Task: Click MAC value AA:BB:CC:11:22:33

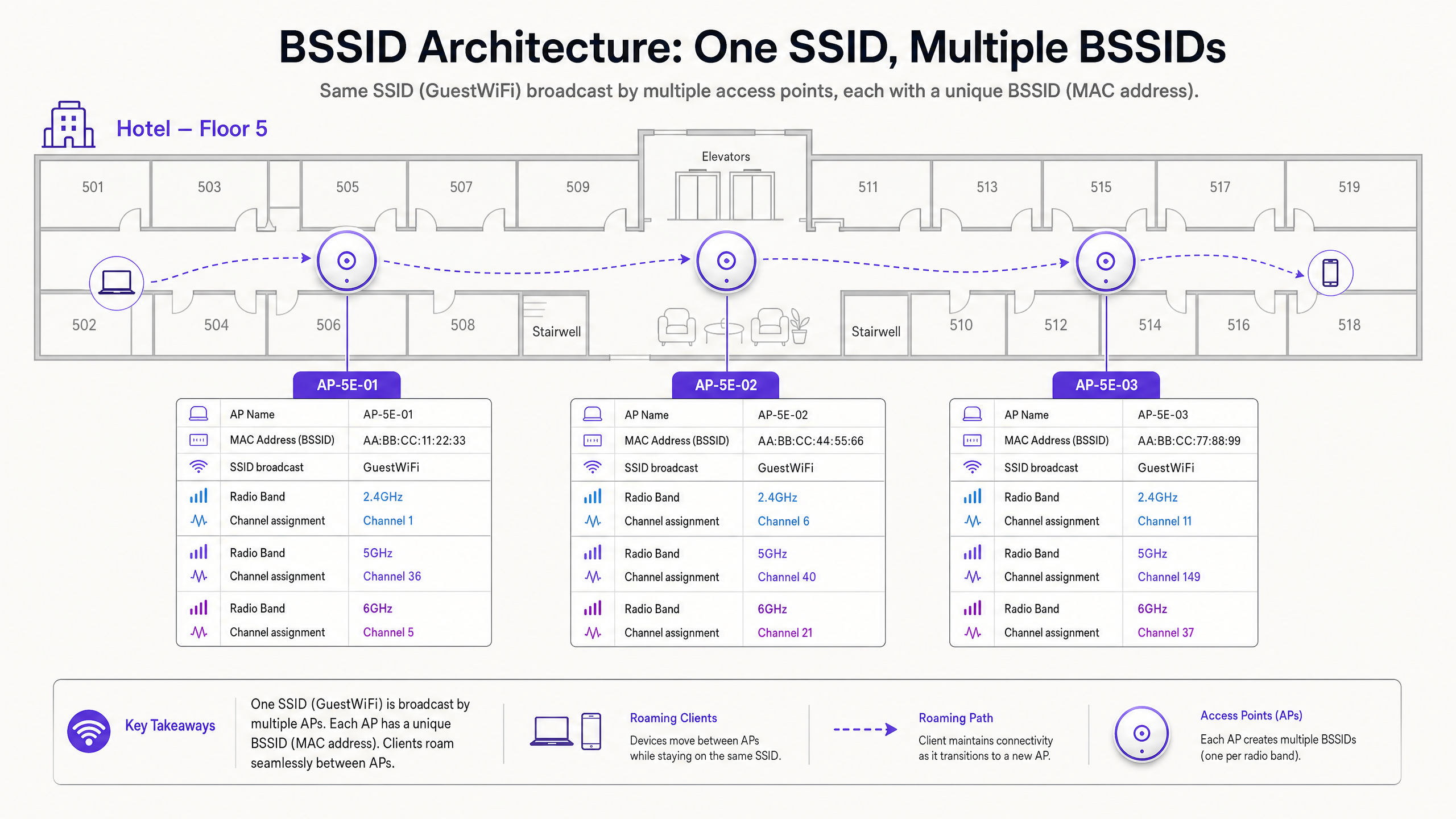Action: (414, 440)
